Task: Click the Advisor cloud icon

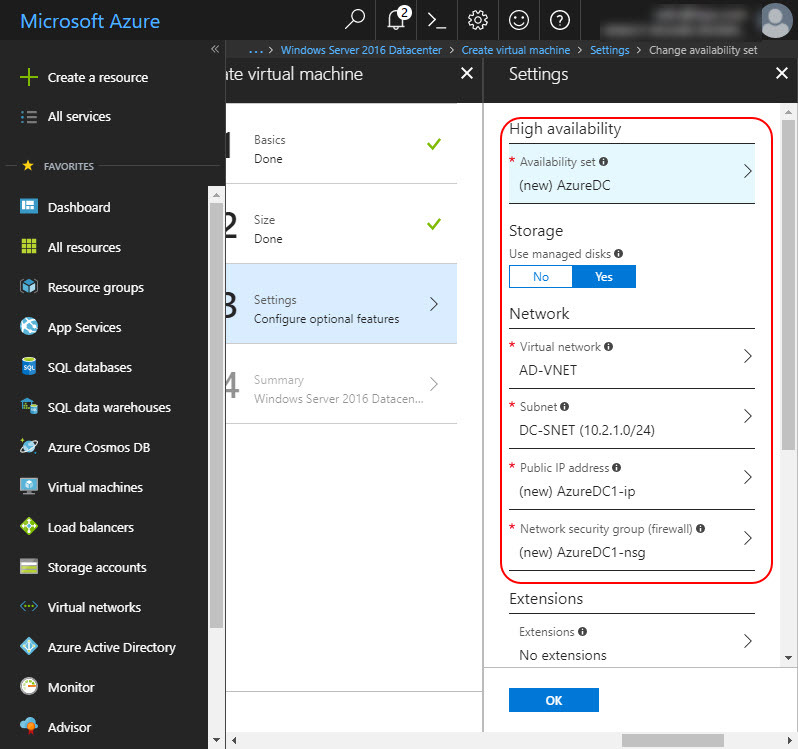Action: coord(29,726)
